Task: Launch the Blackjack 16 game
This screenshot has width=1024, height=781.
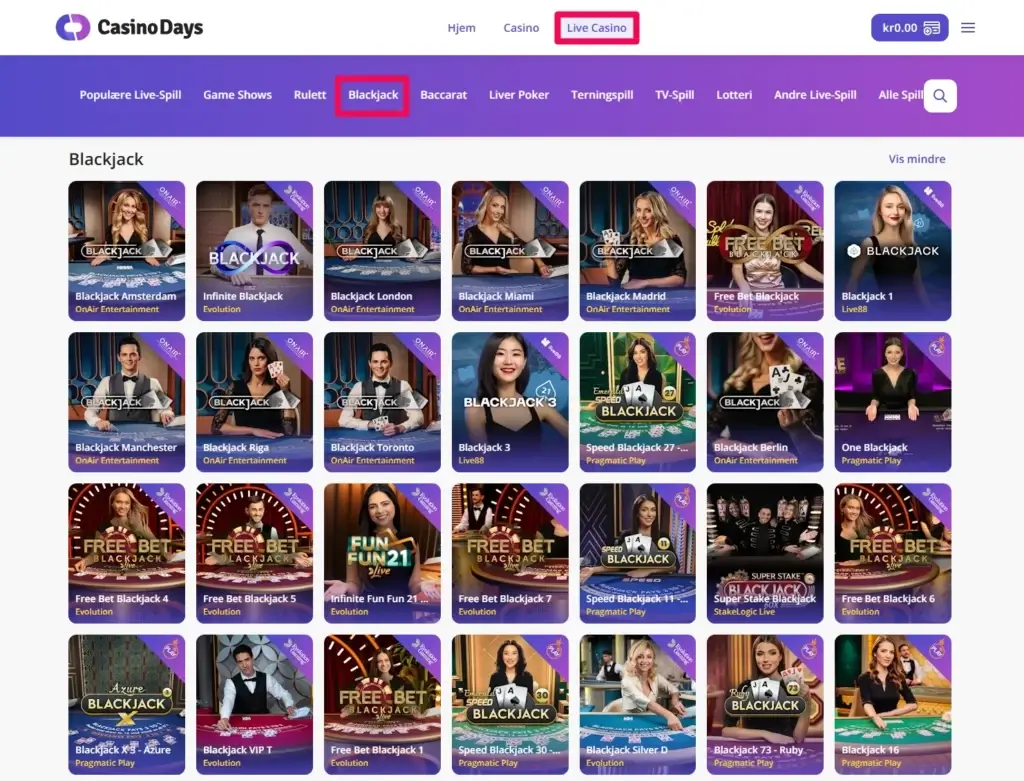Action: pos(893,705)
